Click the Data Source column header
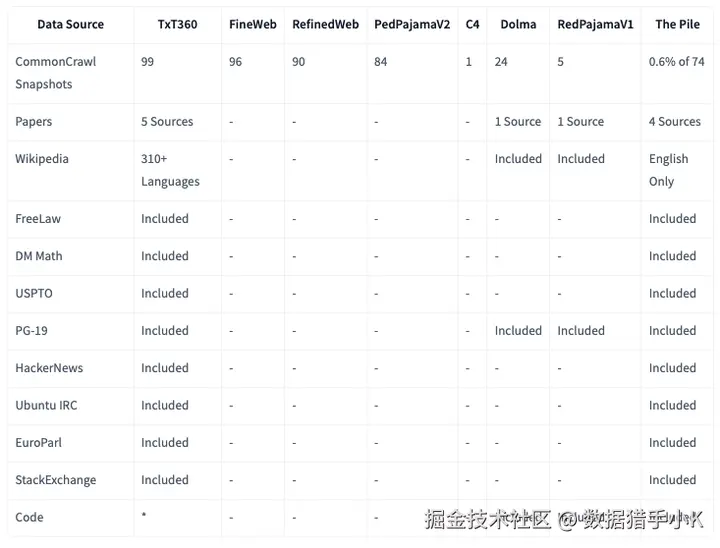Screen dimensions: 720x548 pyautogui.click(x=71, y=24)
